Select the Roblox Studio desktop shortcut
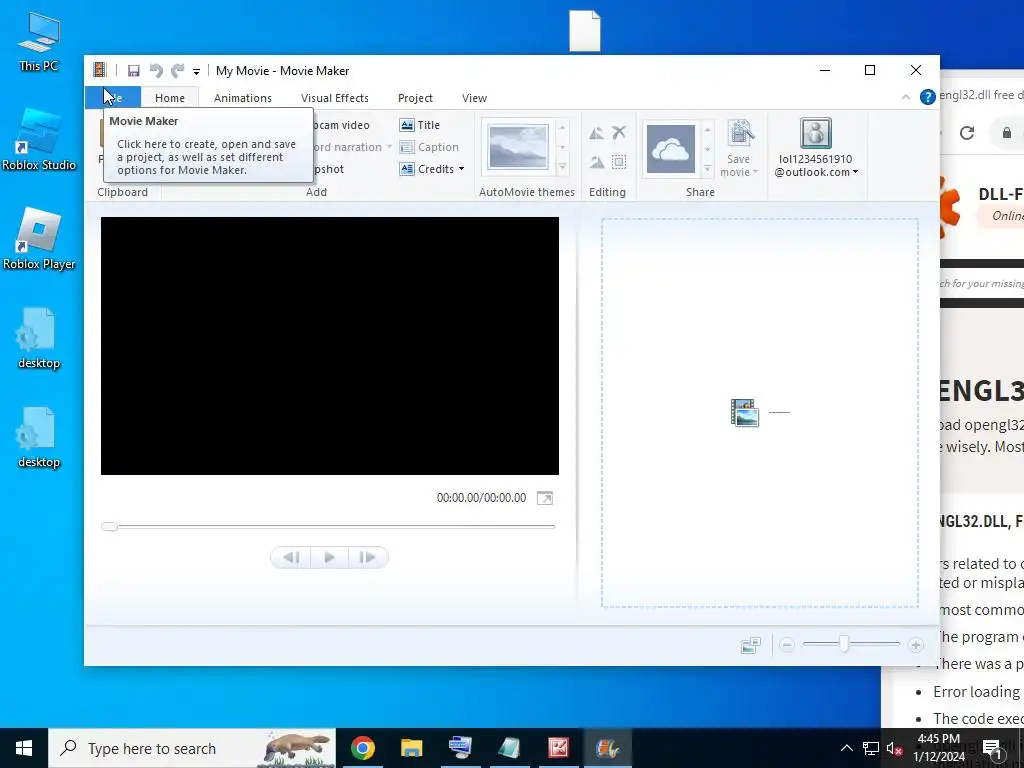This screenshot has width=1024, height=768. click(x=39, y=140)
